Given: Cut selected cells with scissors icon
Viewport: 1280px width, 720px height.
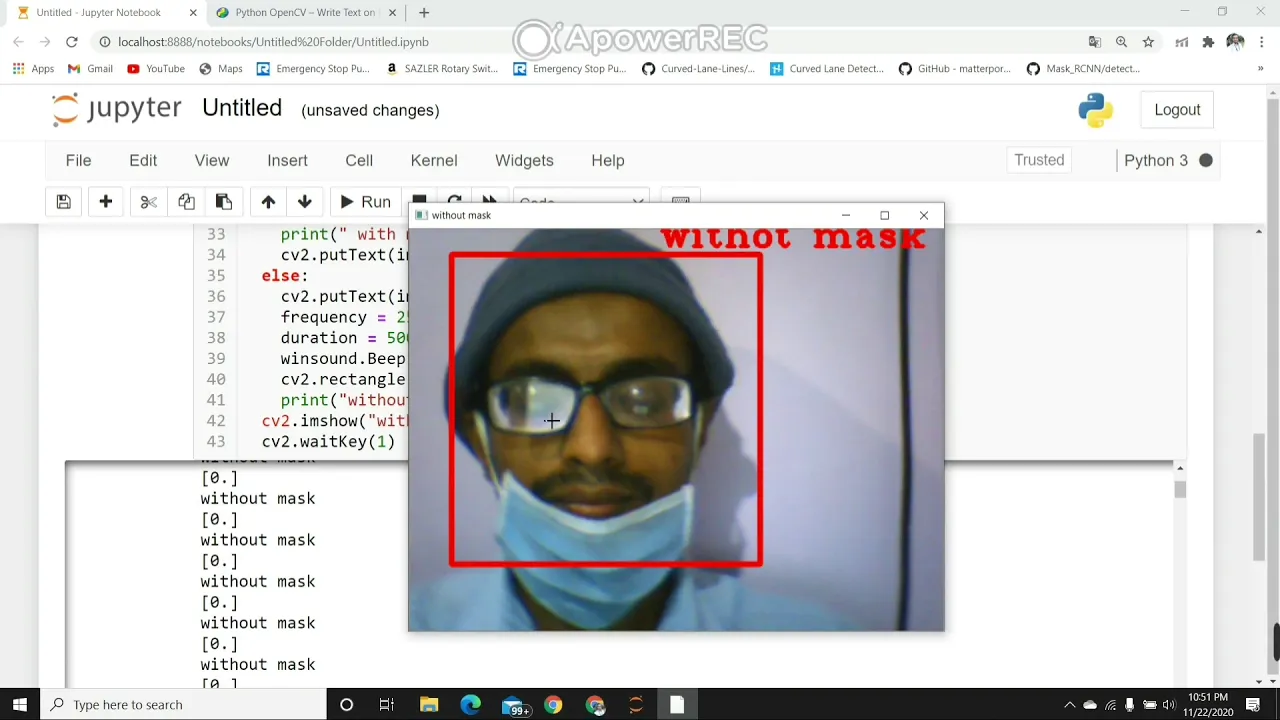Looking at the screenshot, I should point(148,202).
